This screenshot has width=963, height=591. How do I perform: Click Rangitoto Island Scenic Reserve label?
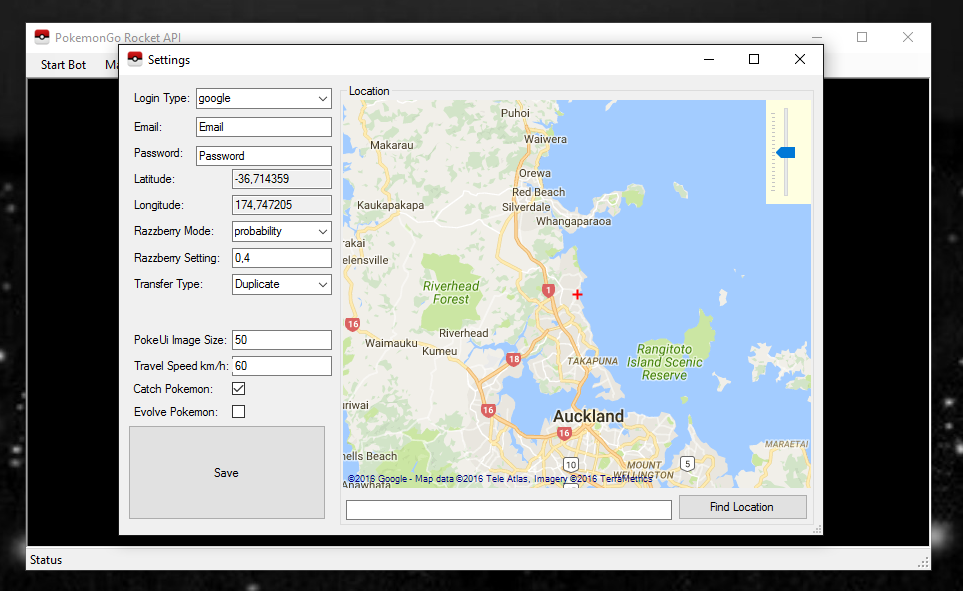[x=665, y=362]
